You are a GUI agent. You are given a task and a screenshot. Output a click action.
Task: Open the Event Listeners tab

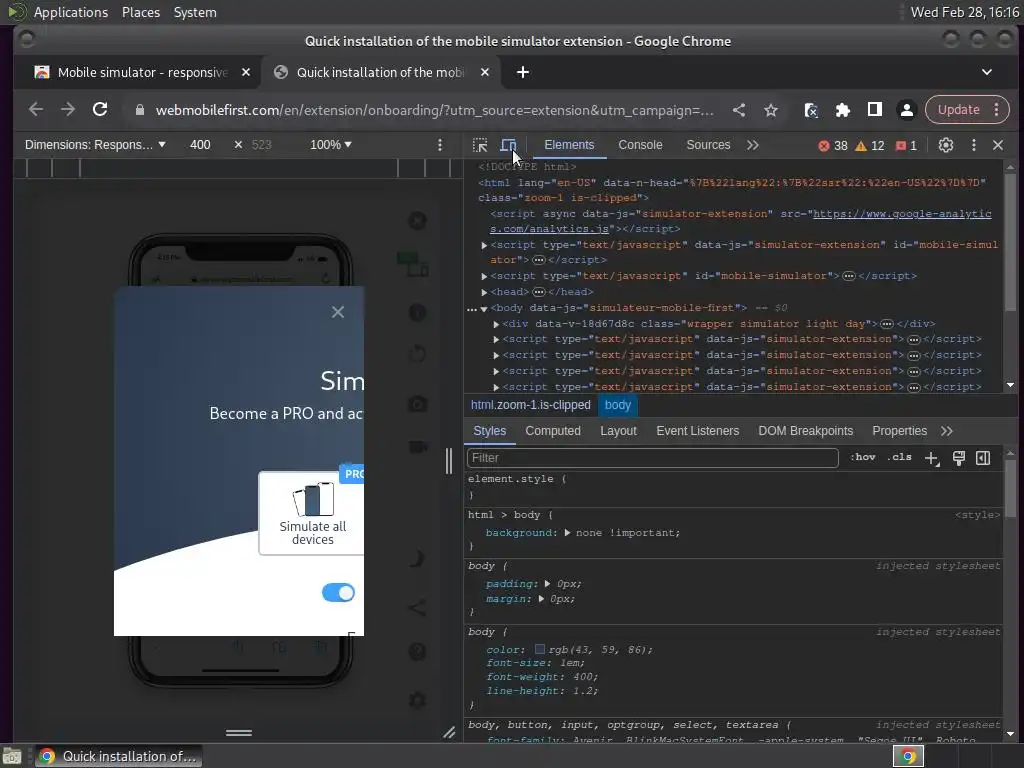point(697,431)
